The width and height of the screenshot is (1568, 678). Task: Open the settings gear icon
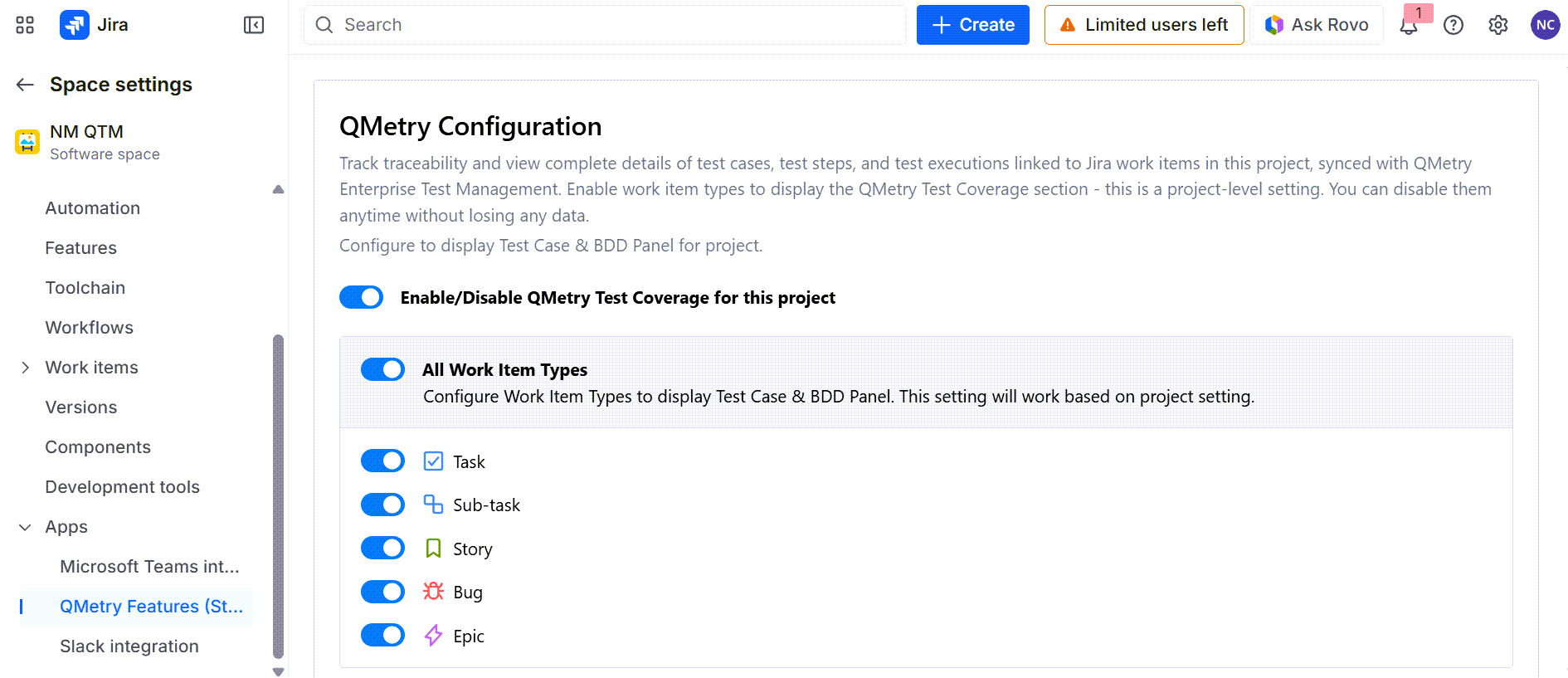(1498, 26)
